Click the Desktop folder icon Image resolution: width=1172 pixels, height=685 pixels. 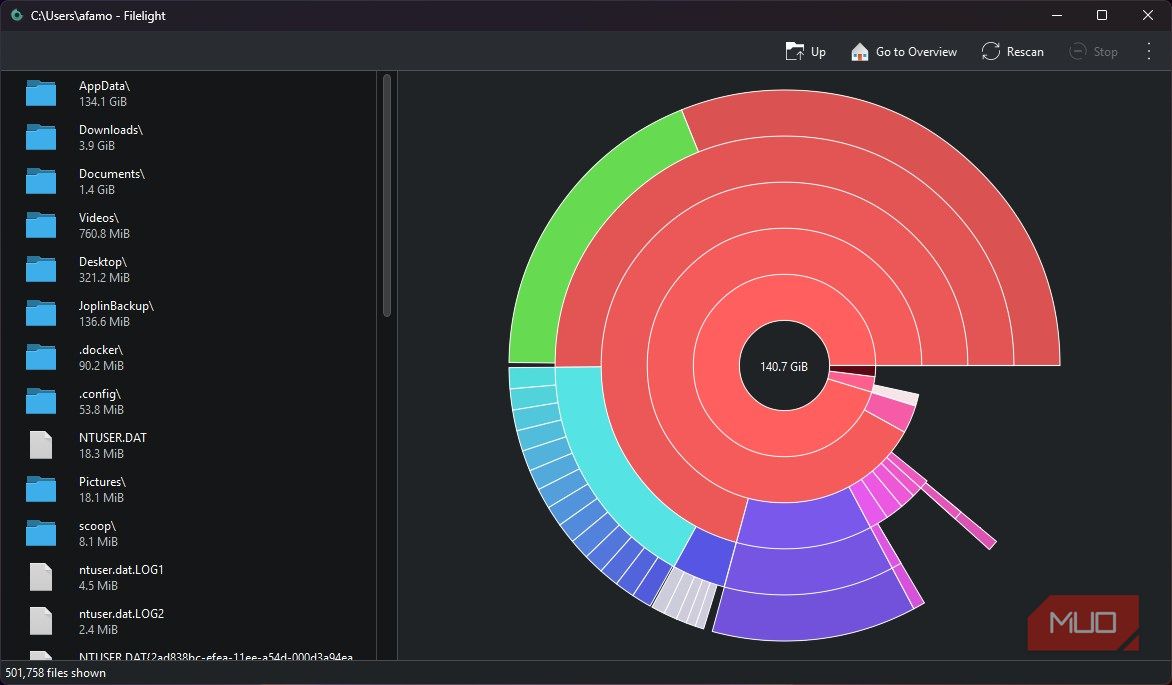41,269
